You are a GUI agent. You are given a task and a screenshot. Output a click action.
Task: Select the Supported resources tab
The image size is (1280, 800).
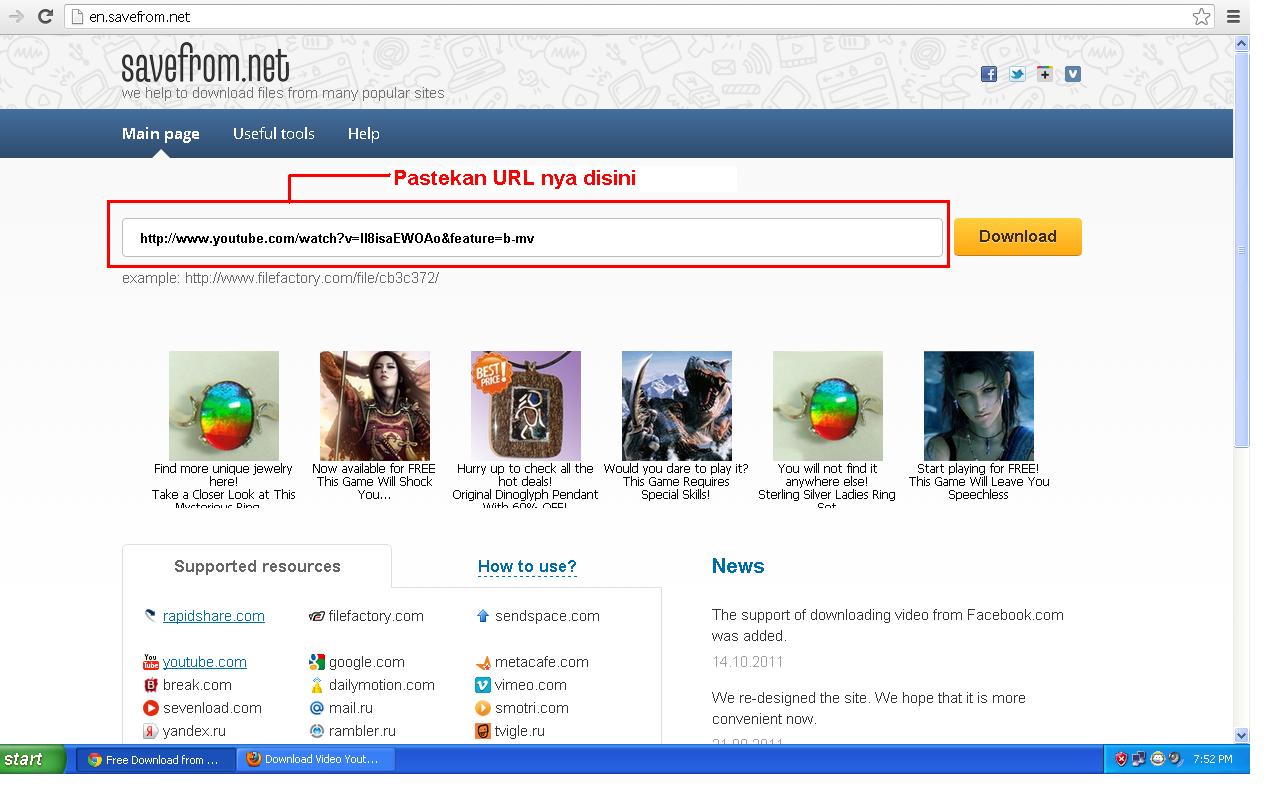257,566
